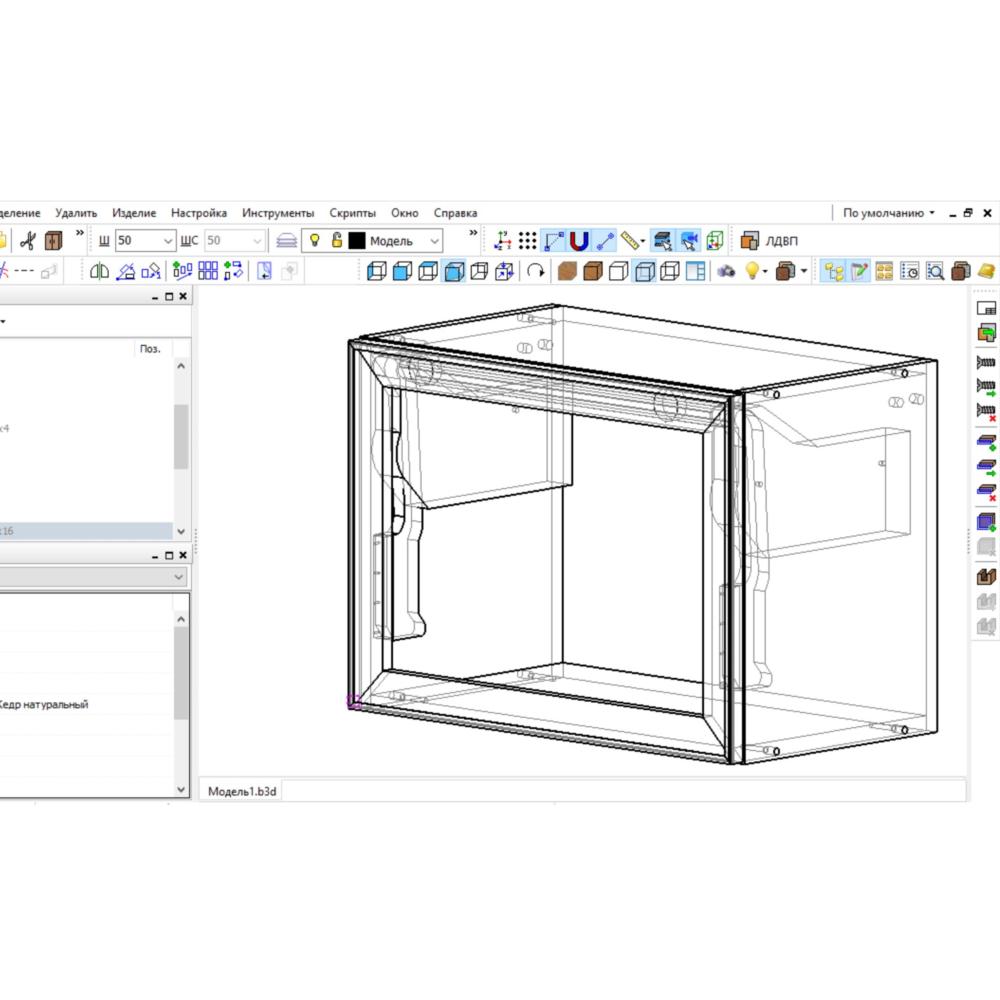Click the rotate view arrow icon
The image size is (1000, 1000).
pos(536,271)
